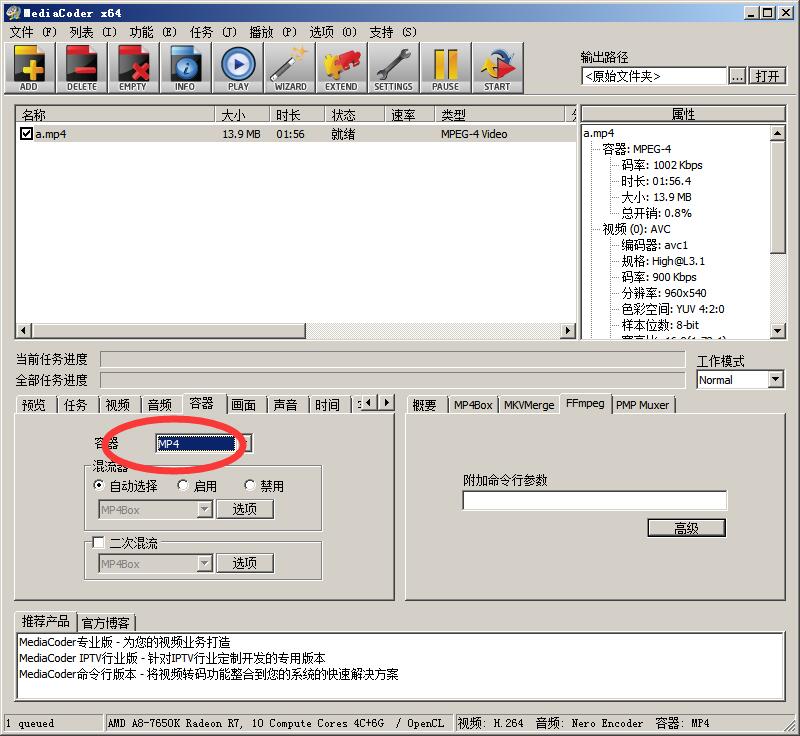Click the MediaCoder专业版 recommendation link

(x=124, y=642)
